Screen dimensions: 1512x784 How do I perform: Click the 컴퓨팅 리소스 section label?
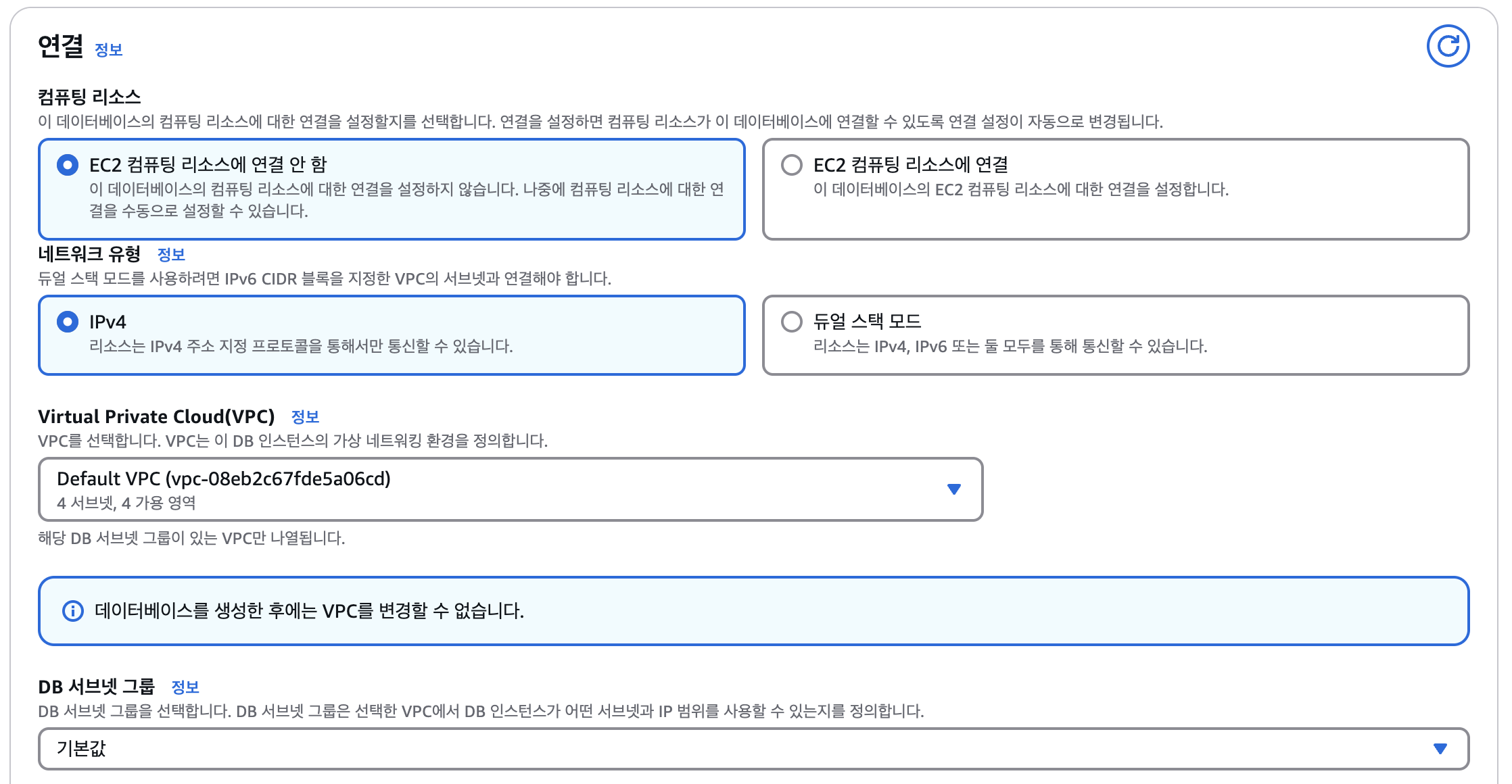(x=89, y=97)
